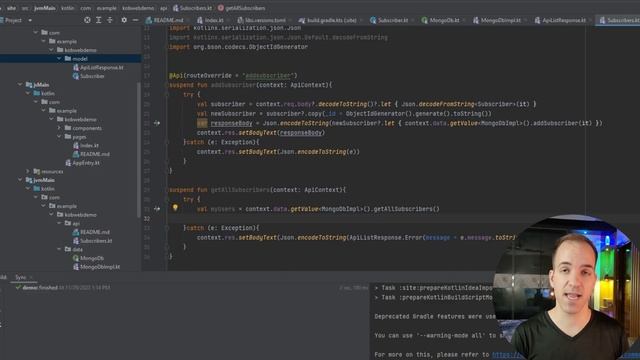Click the jsMain module folder icon
Image resolution: width=640 pixels, height=360 pixels.
29,84
